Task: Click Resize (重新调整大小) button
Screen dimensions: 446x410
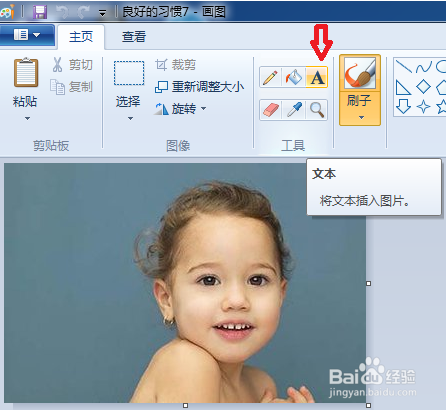Action: 199,87
